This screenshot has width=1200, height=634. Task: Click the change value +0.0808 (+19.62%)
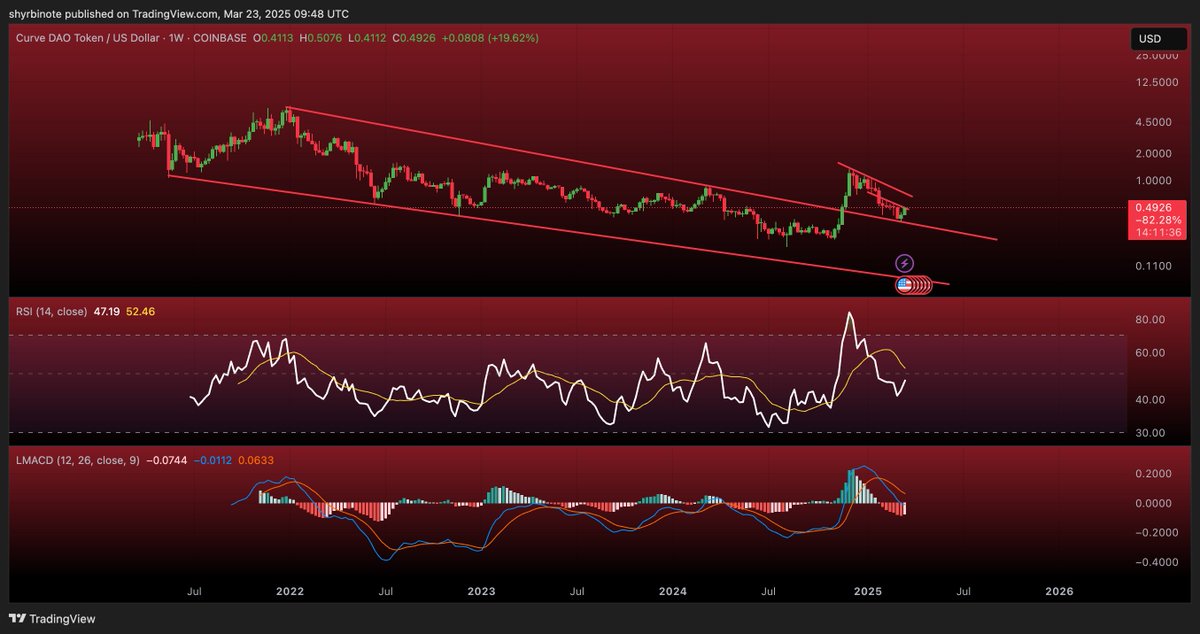491,37
